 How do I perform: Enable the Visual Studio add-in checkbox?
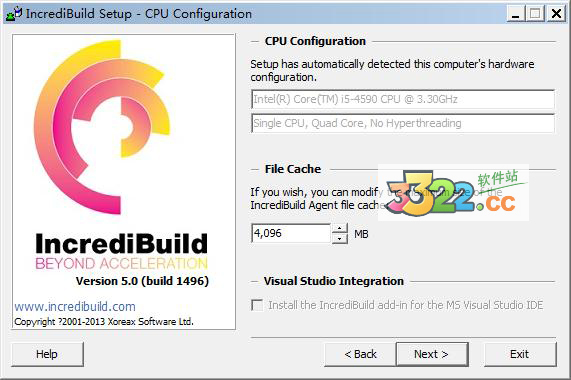tap(257, 305)
